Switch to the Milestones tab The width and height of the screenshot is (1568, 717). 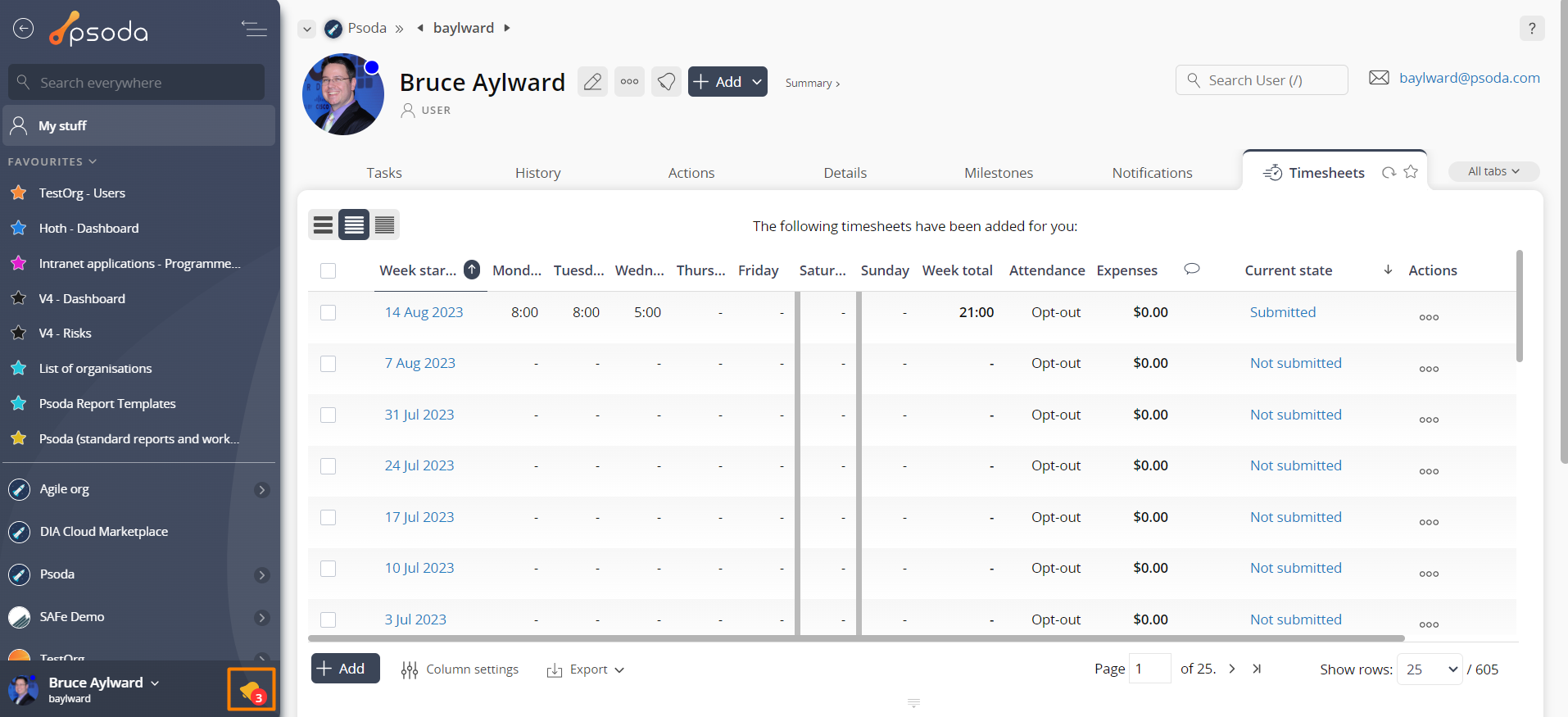pos(999,173)
